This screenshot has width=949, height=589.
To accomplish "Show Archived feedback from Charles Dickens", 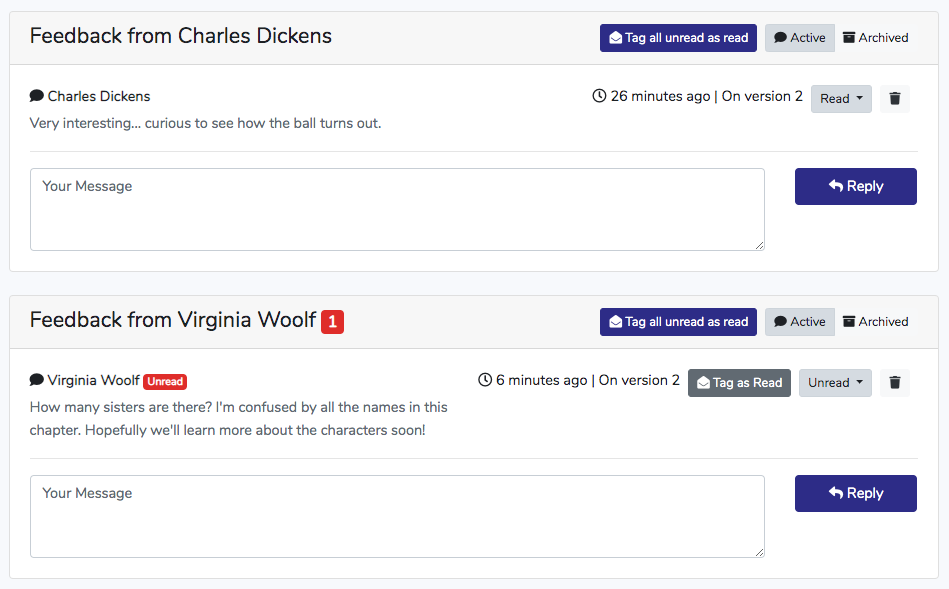I will tap(875, 38).
